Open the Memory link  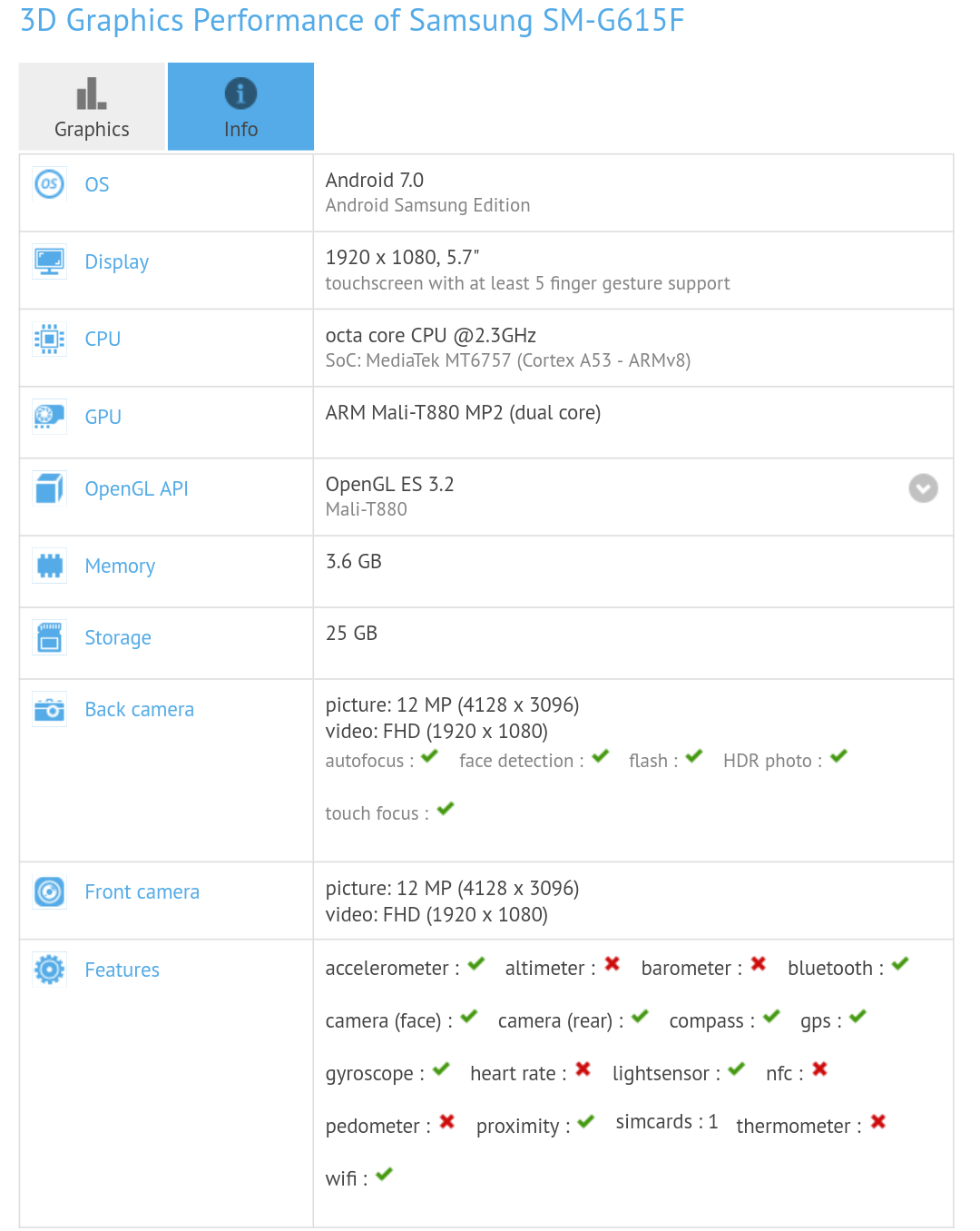pos(120,566)
